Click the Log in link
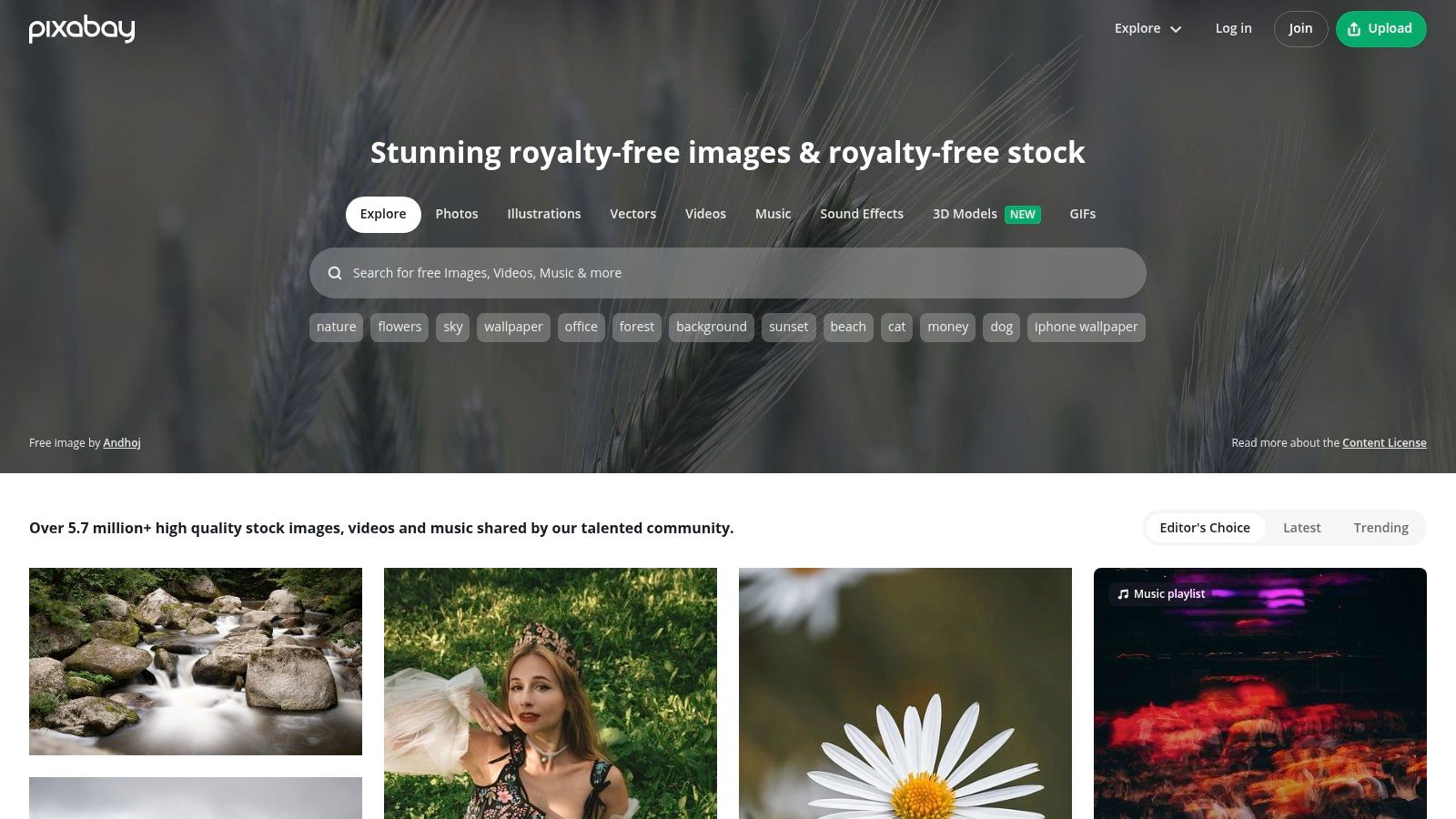This screenshot has height=819, width=1456. [1233, 29]
